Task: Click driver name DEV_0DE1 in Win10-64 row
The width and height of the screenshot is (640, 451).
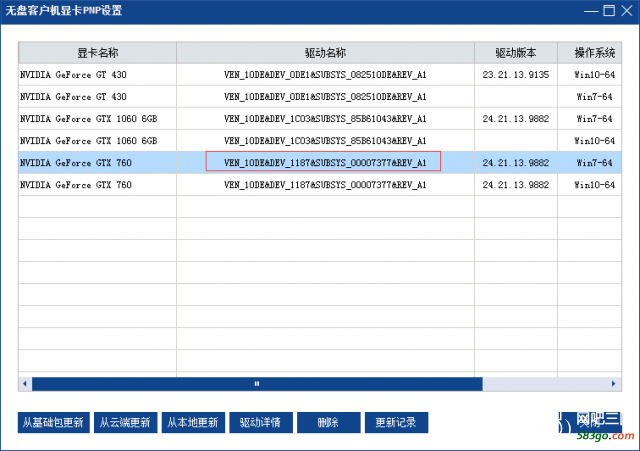Action: [x=325, y=75]
